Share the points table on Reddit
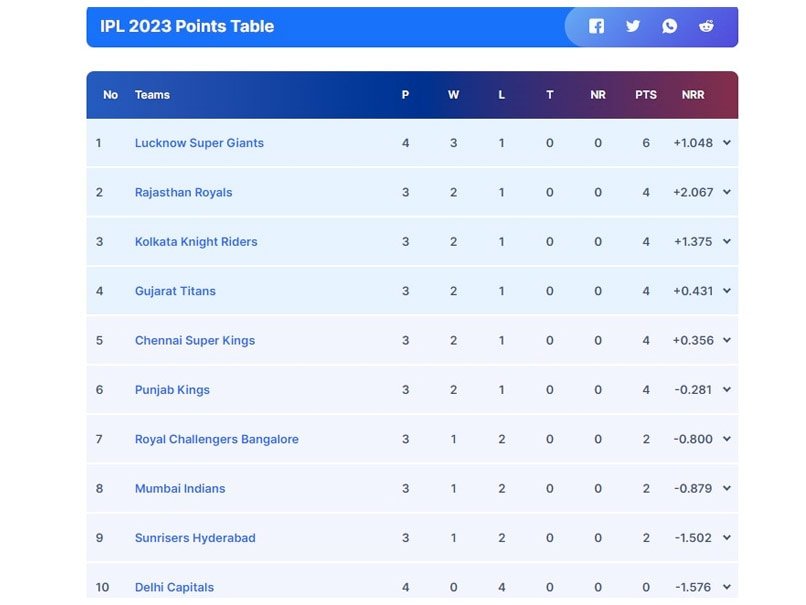Viewport: 806px width, 605px height. (706, 26)
